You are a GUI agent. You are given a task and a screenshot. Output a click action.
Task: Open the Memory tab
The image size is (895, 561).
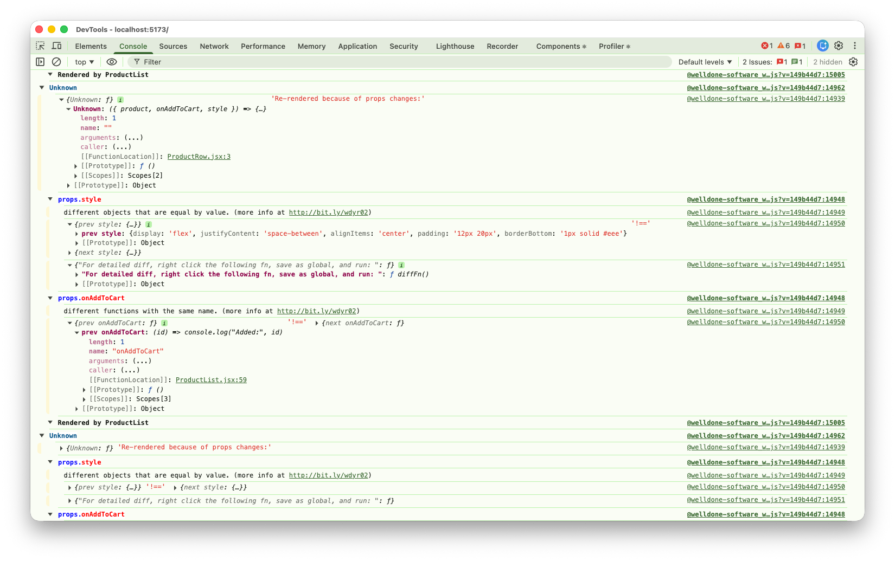pos(311,46)
